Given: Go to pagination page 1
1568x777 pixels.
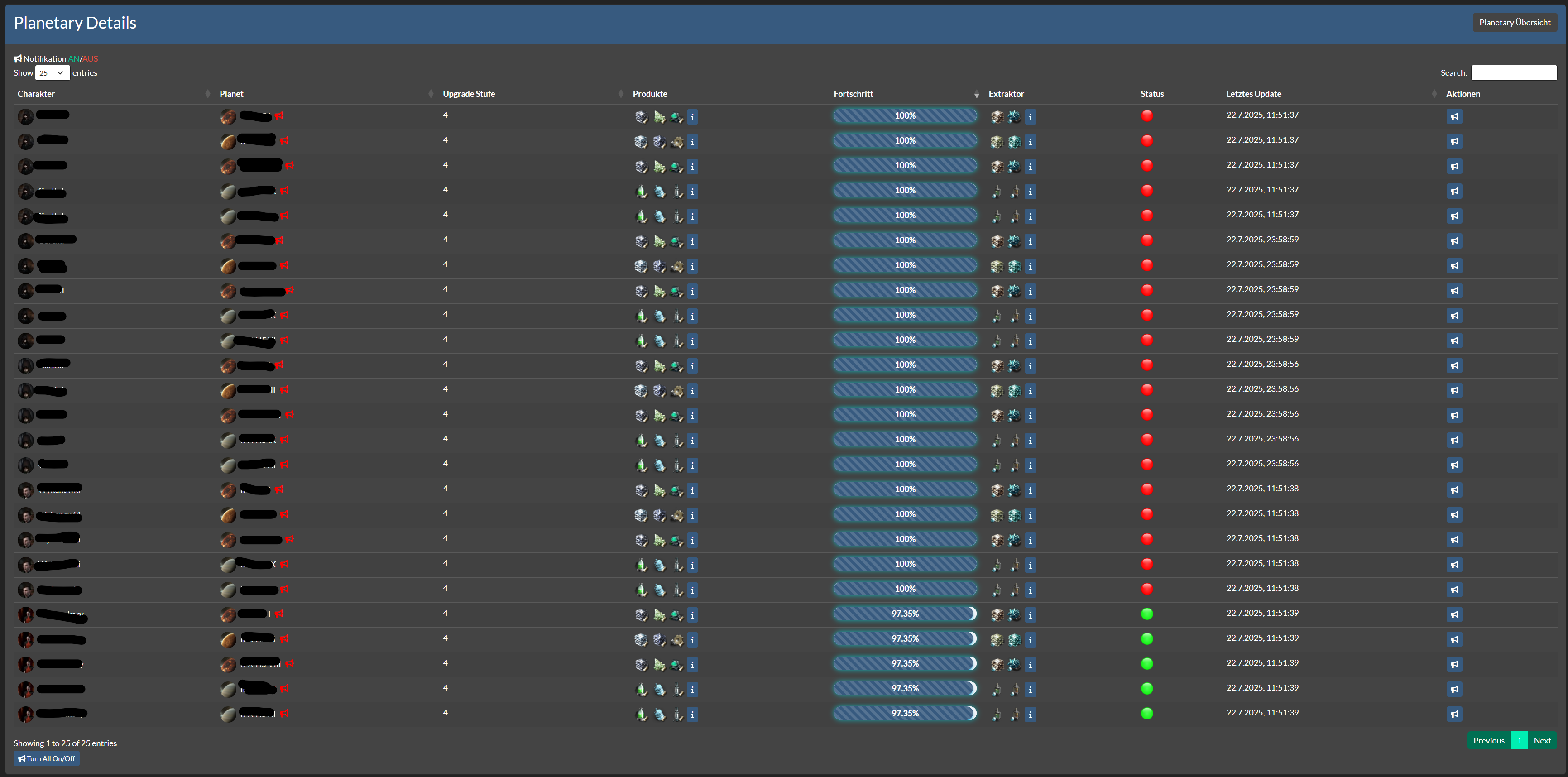Looking at the screenshot, I should tap(1519, 740).
